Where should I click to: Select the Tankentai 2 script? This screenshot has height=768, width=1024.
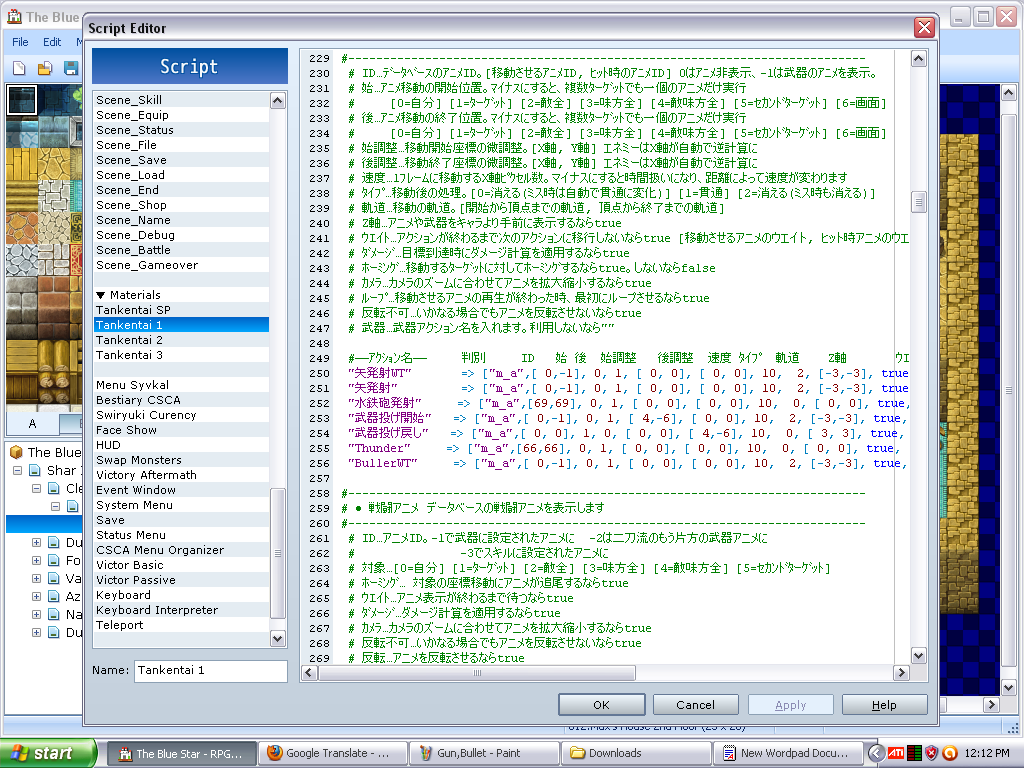point(129,340)
